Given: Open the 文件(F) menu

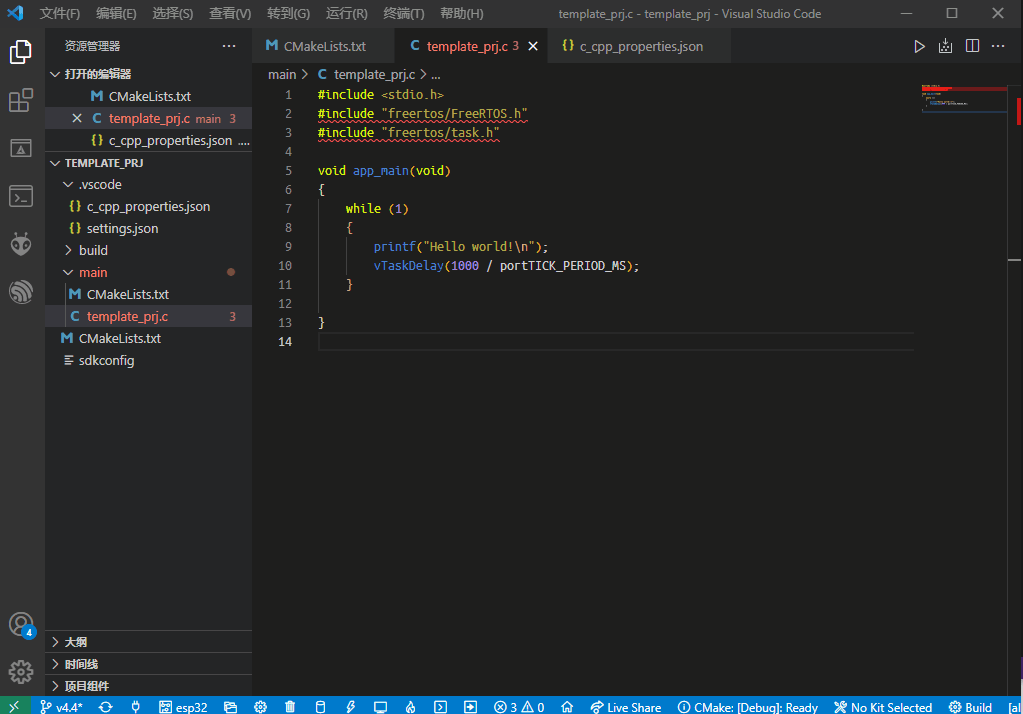Looking at the screenshot, I should (x=59, y=13).
